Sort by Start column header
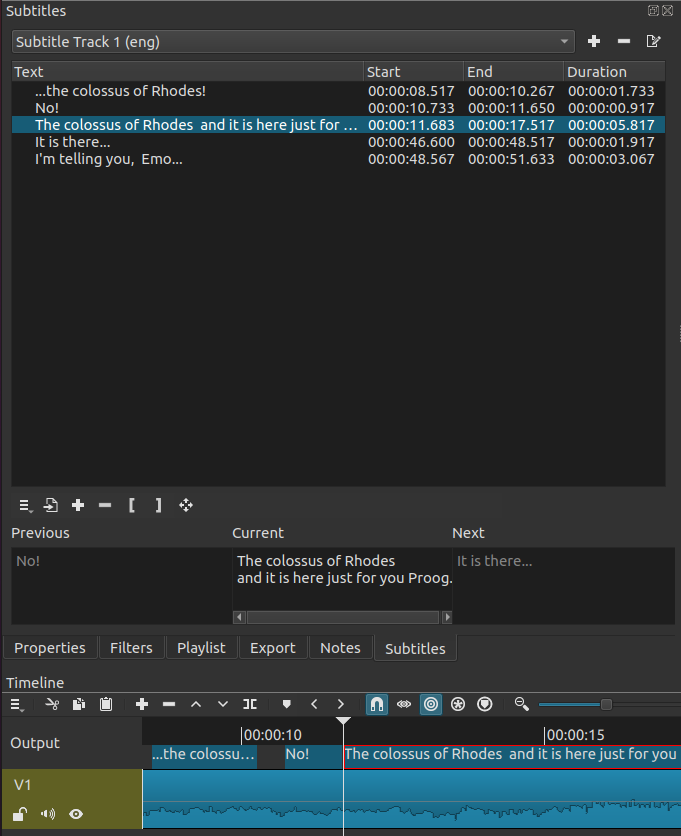 pos(414,72)
